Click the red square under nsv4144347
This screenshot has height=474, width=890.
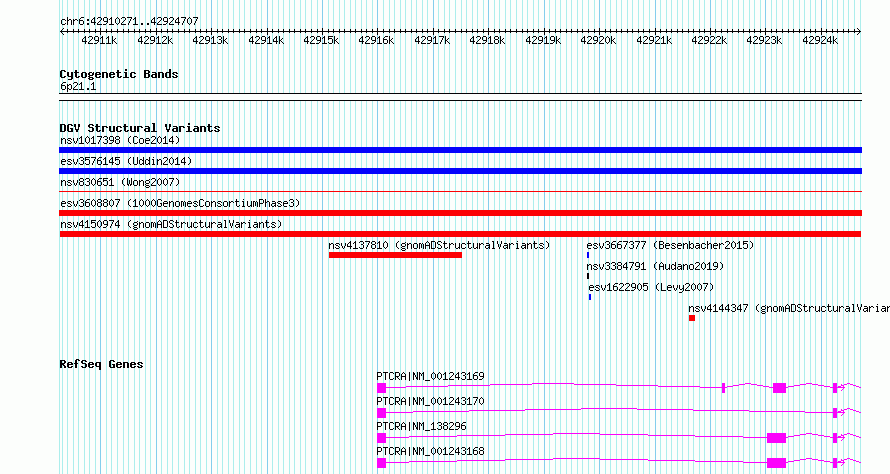coord(692,318)
